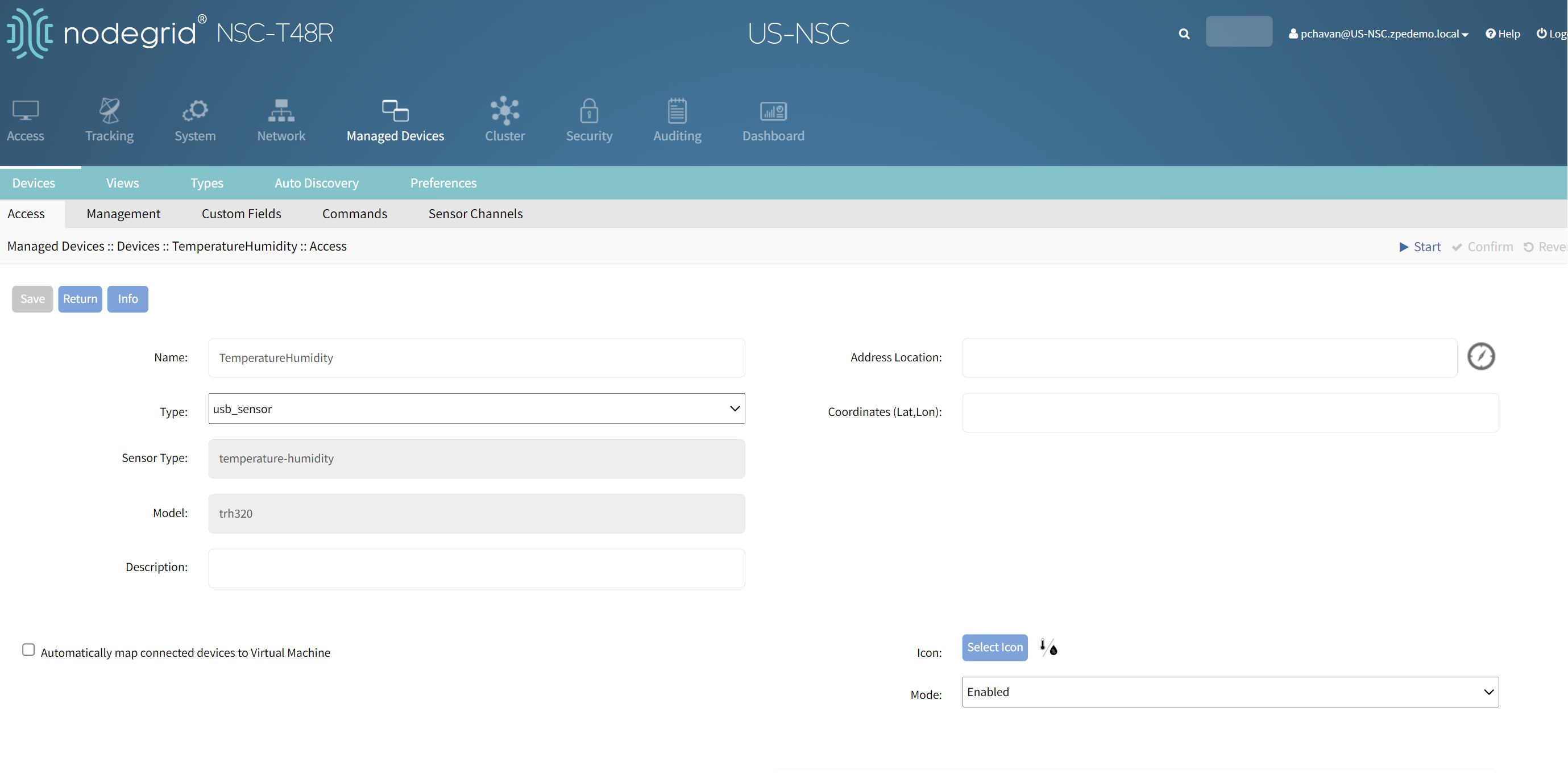This screenshot has width=1568, height=783.
Task: Select the Commands sub-tab
Action: [x=354, y=214]
